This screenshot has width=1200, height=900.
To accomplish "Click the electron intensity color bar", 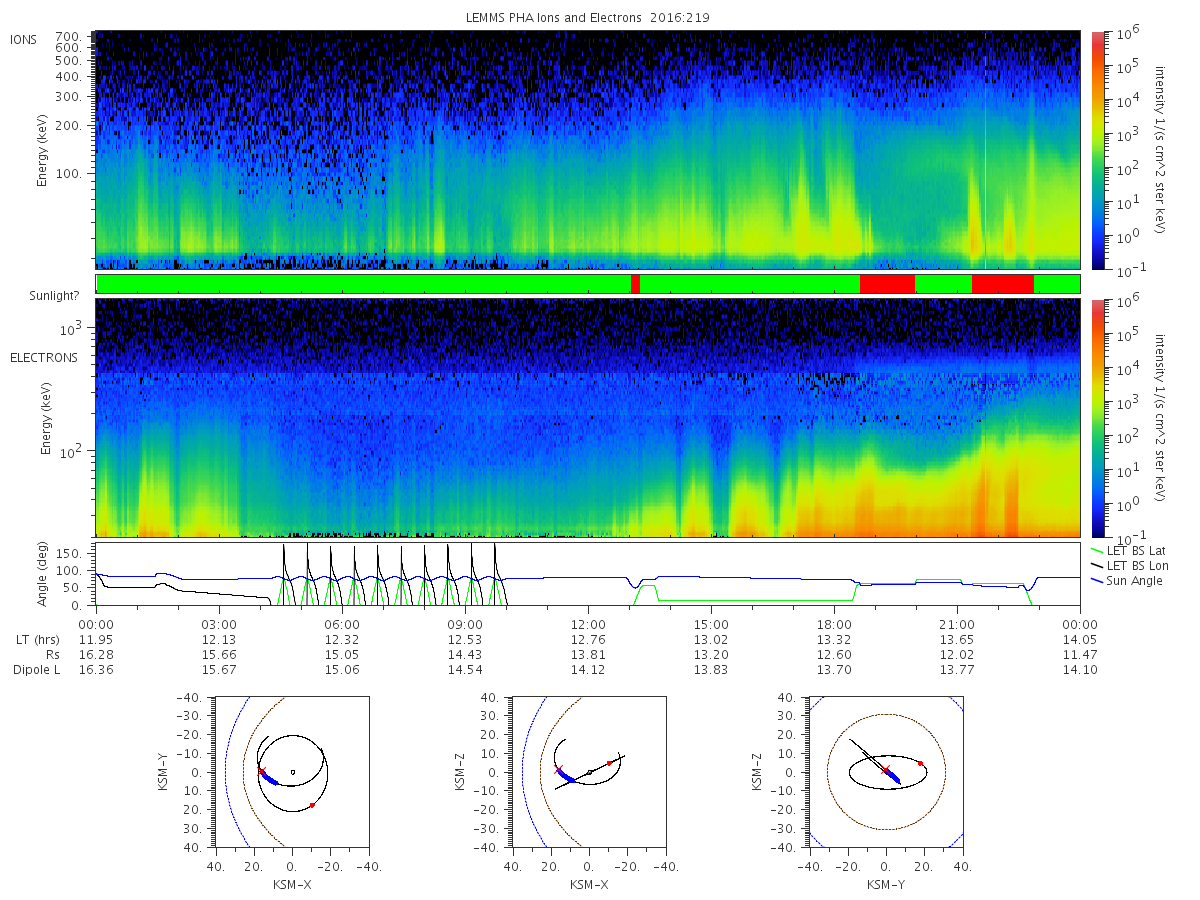I will click(x=1099, y=418).
